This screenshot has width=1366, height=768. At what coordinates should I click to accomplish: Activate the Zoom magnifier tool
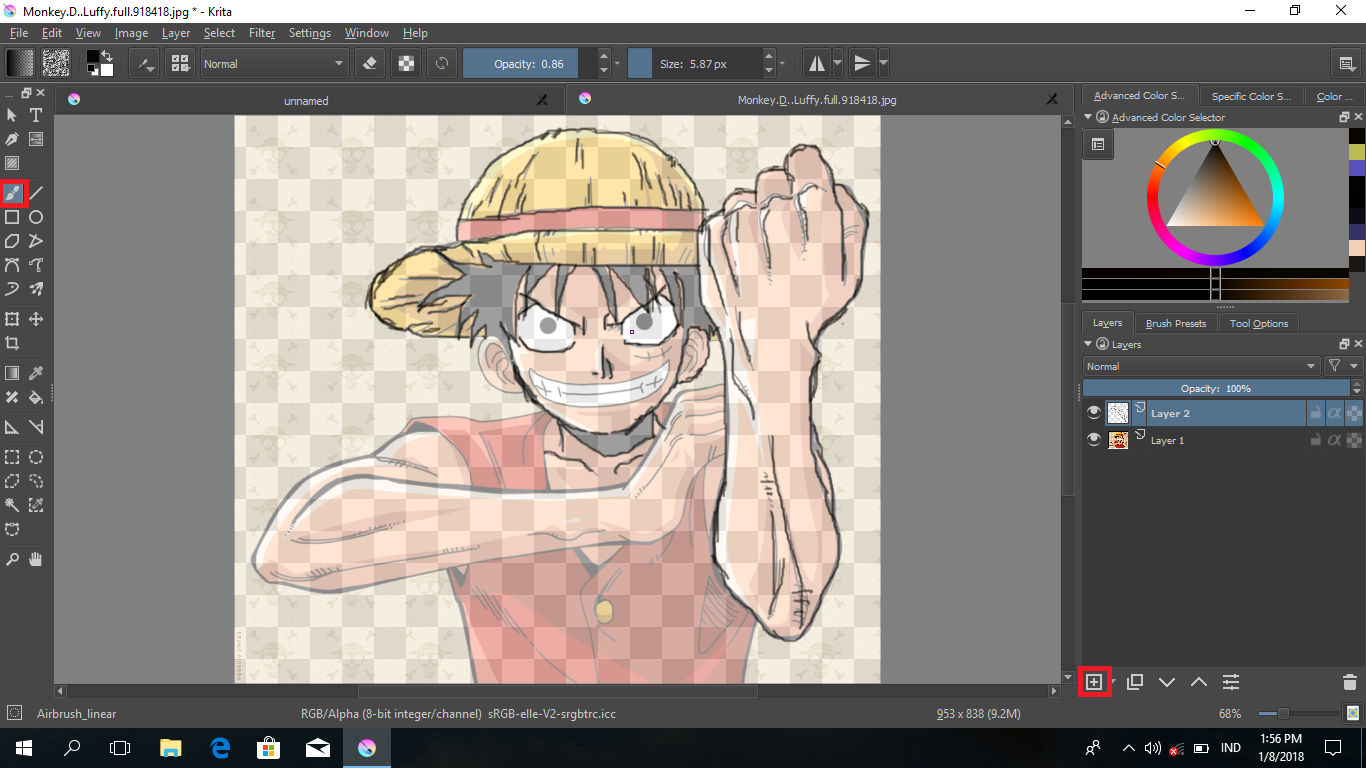tap(12, 559)
